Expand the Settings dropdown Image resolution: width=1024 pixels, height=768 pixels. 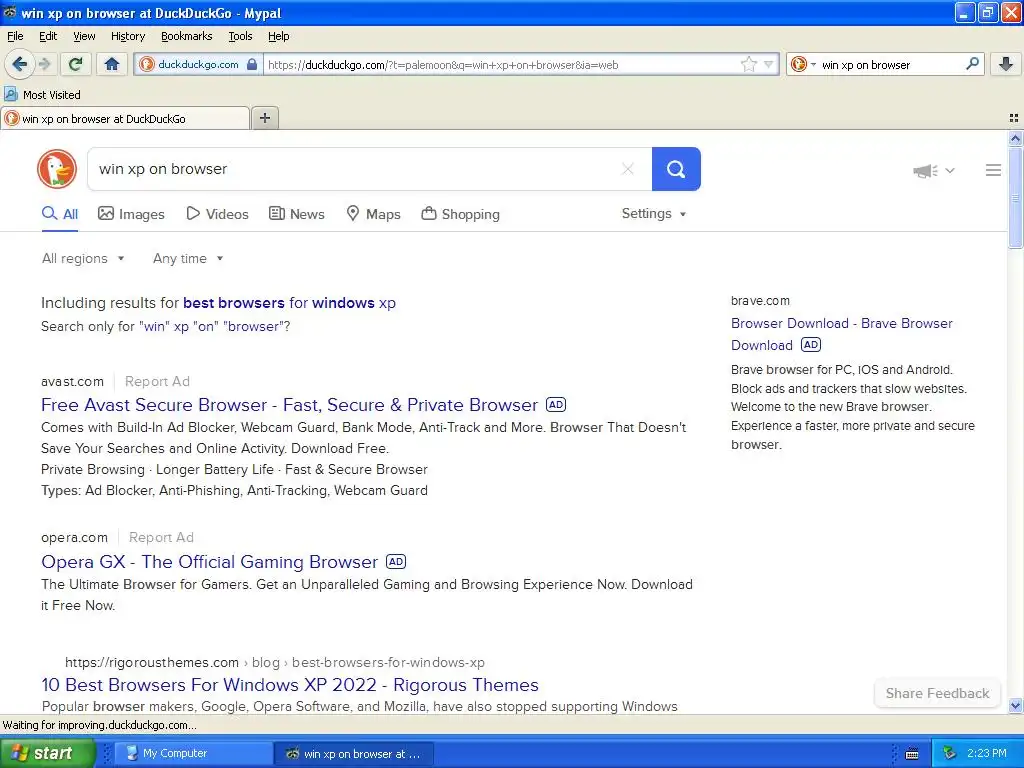coord(654,214)
